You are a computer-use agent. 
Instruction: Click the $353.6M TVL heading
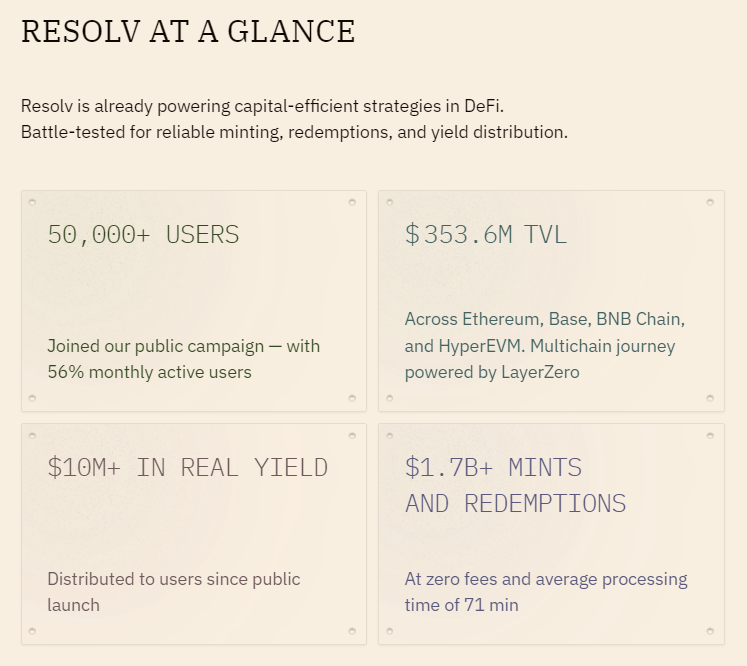486,234
